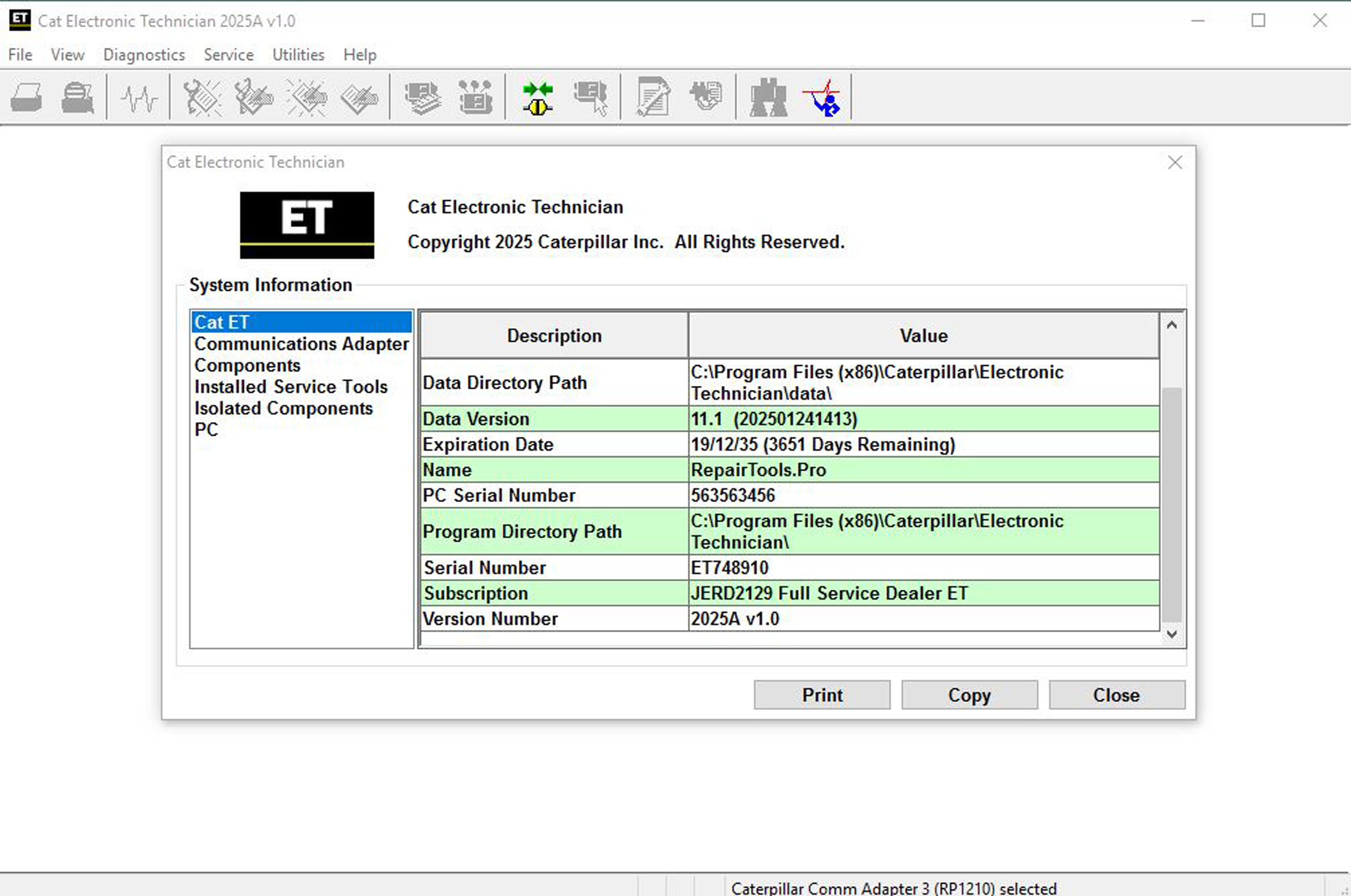
Task: Click the ECM select cursor icon
Action: click(590, 97)
